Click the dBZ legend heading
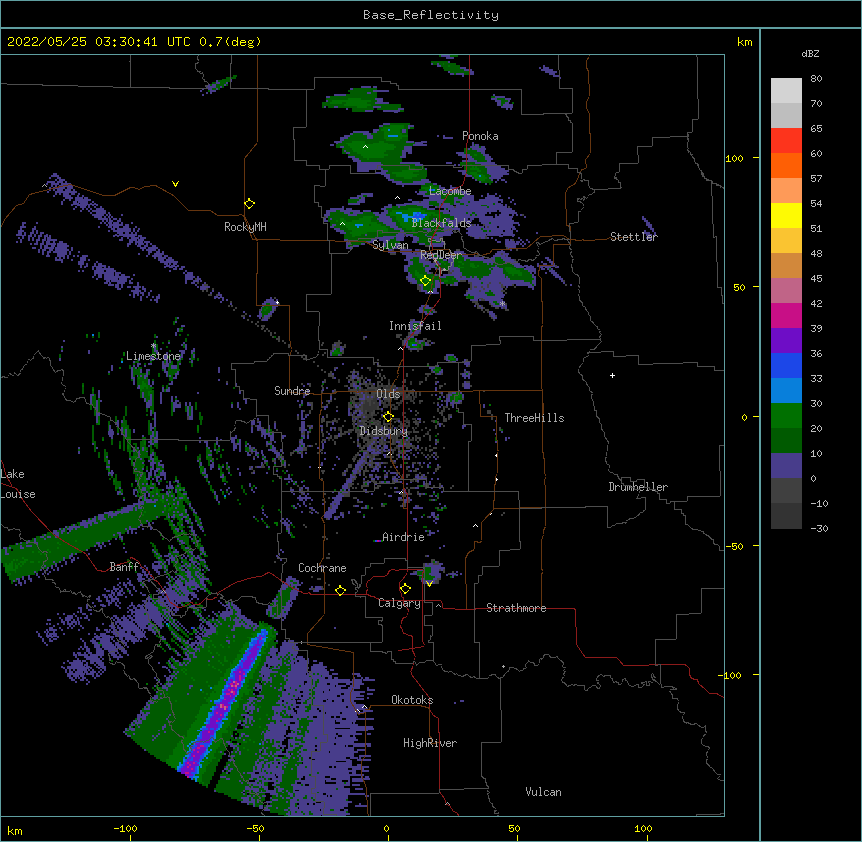The image size is (862, 842). click(810, 54)
